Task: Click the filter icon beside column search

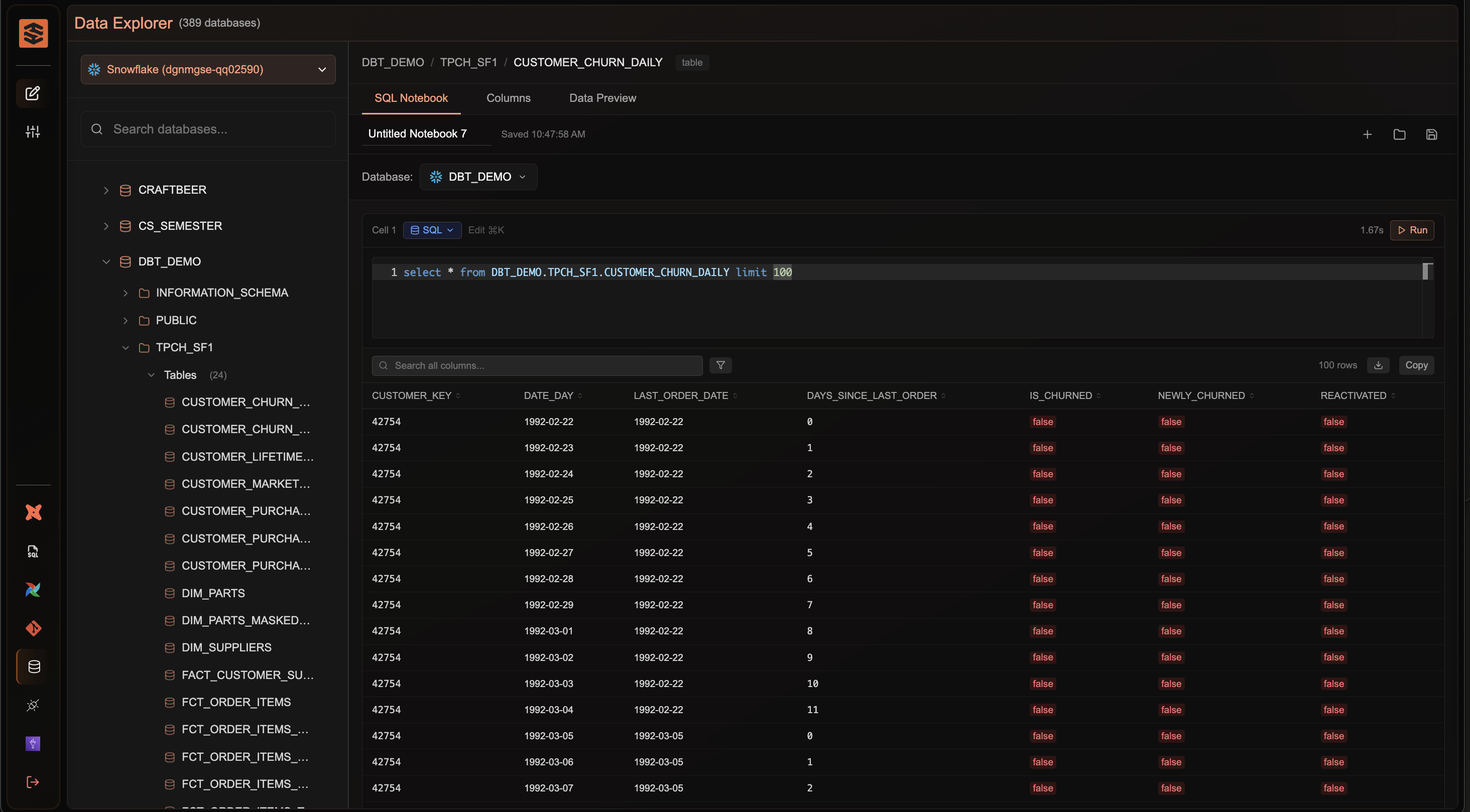Action: click(720, 365)
